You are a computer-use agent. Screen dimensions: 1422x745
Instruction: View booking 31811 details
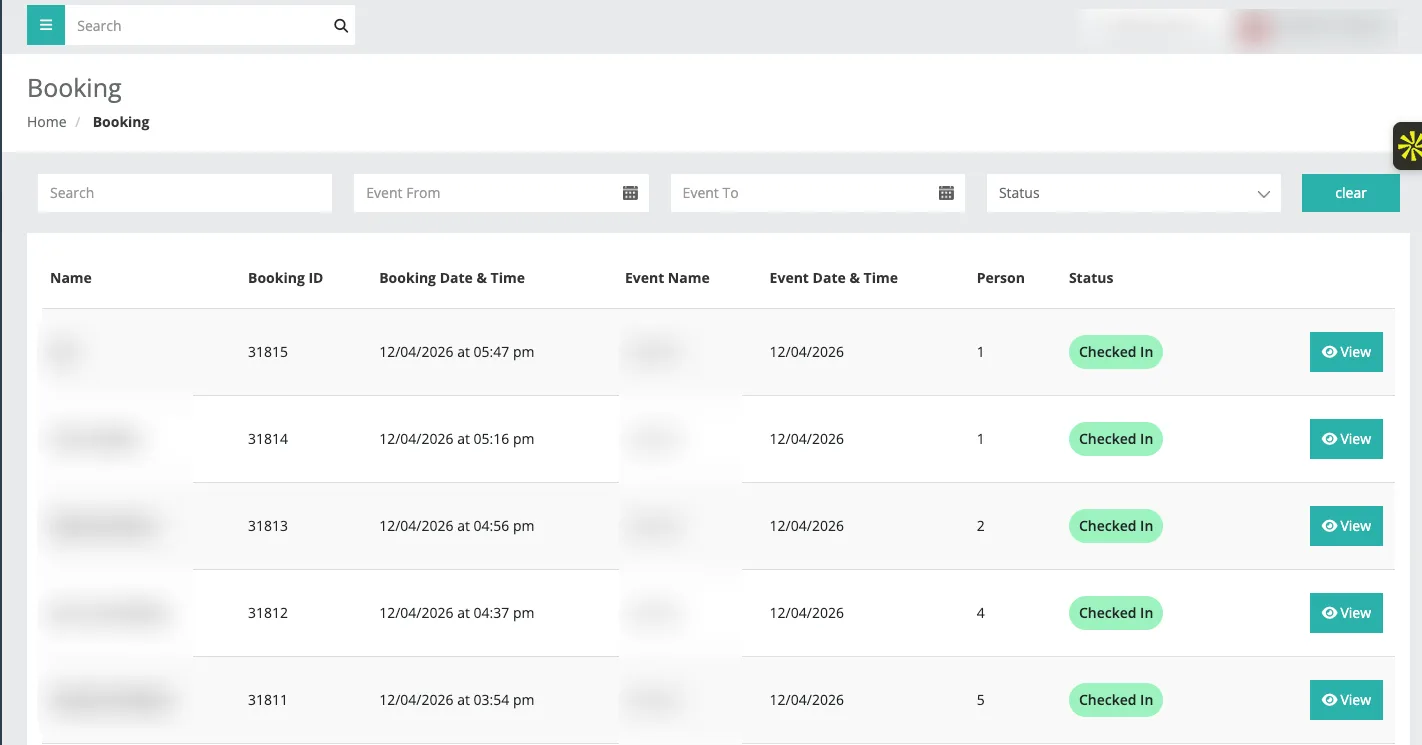1346,700
